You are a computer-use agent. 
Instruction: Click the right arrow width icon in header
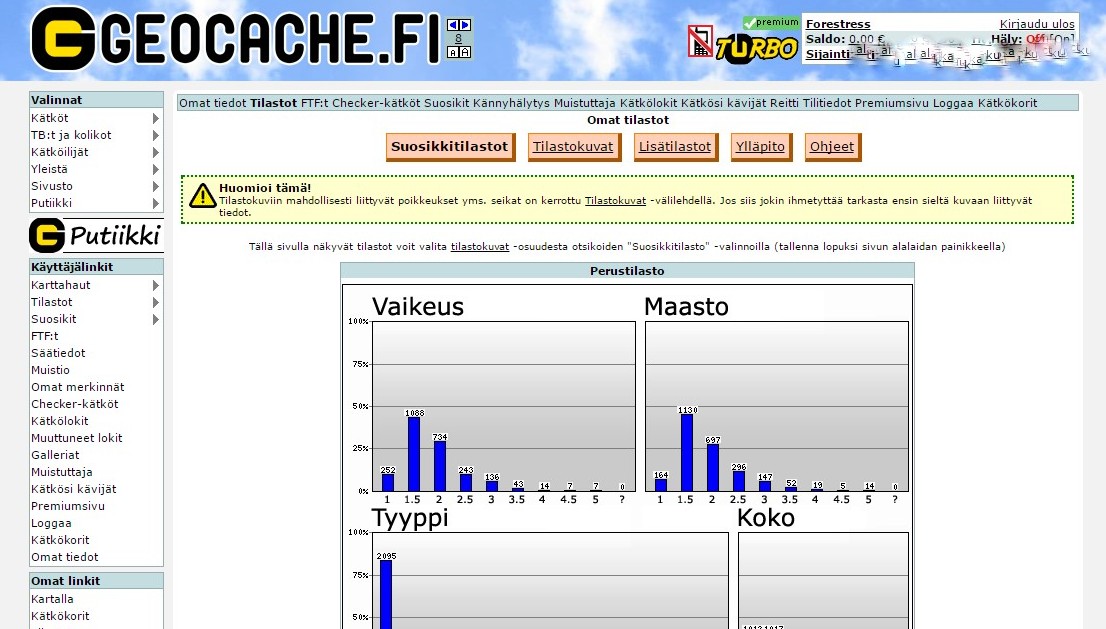(x=465, y=25)
